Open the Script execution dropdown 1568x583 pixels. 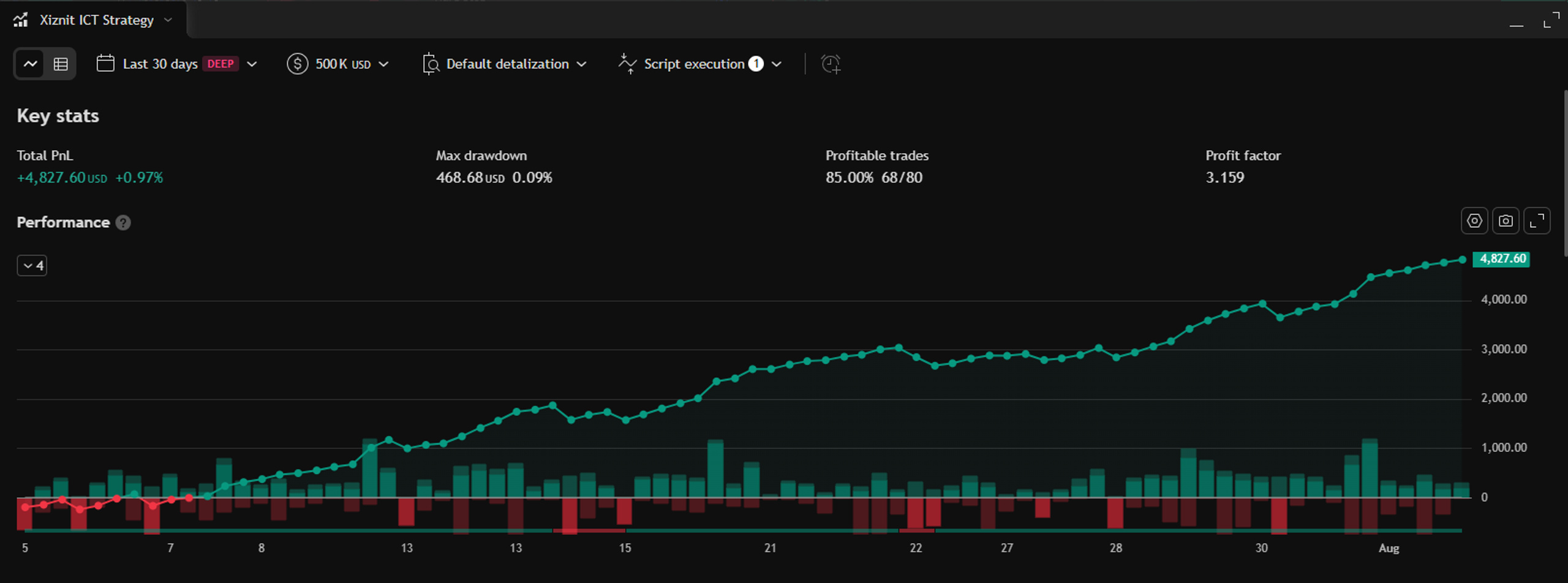[x=701, y=64]
